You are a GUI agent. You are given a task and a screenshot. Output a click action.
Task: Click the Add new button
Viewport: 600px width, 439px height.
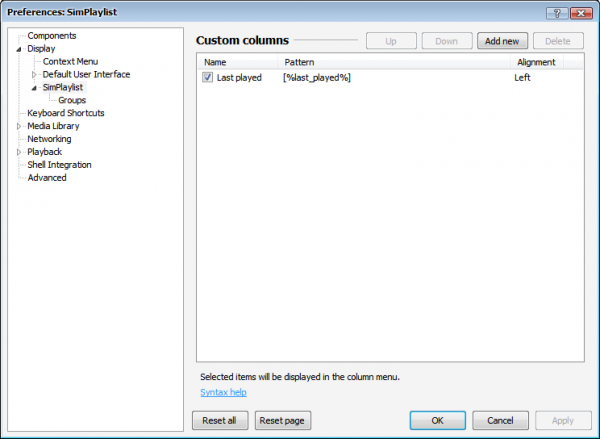click(x=502, y=41)
